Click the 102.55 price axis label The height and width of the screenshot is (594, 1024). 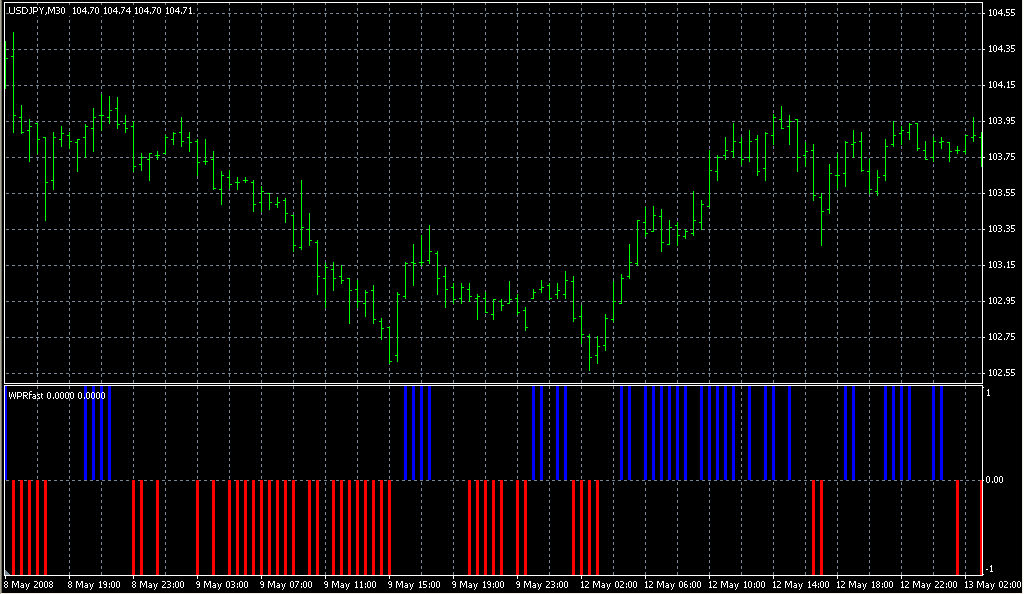1001,373
